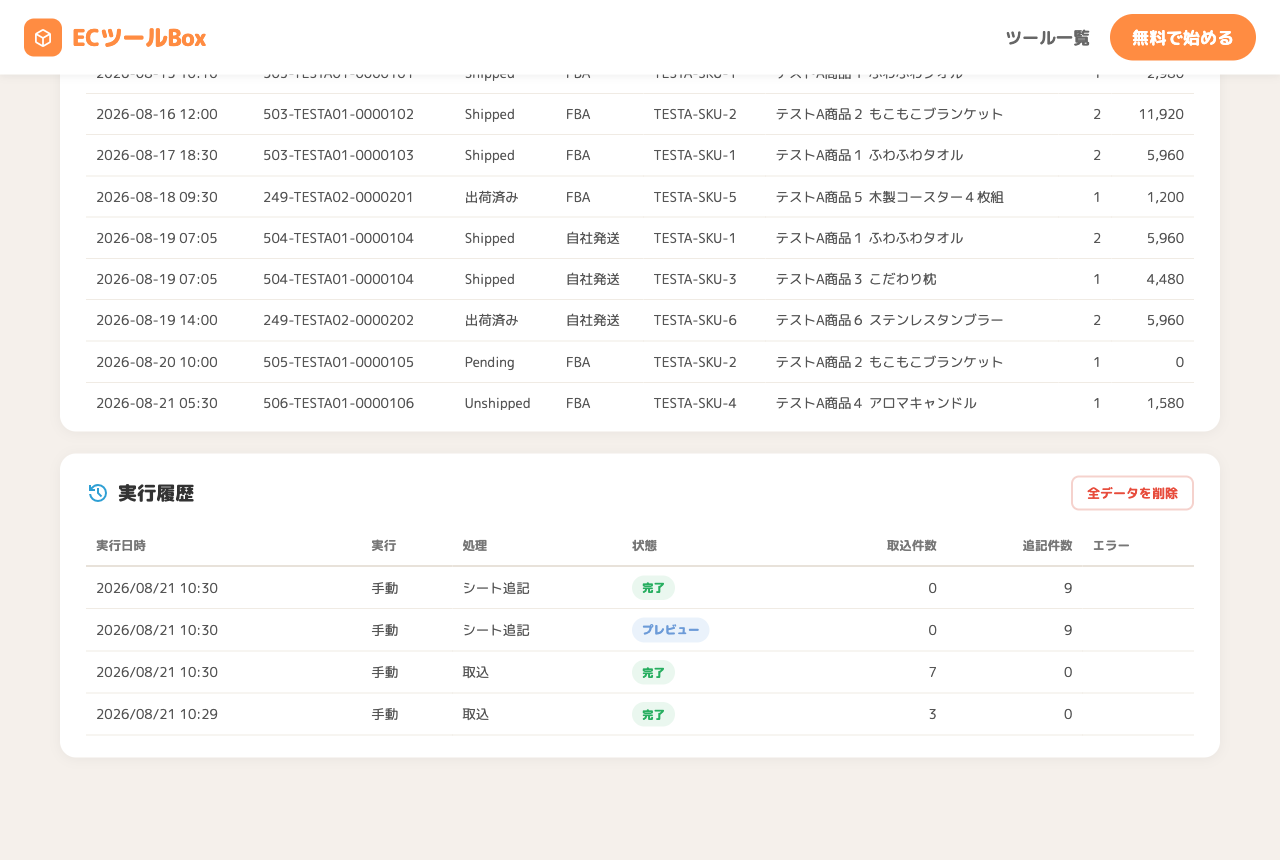
Task: Open the ECツールBox home link text
Action: [139, 38]
